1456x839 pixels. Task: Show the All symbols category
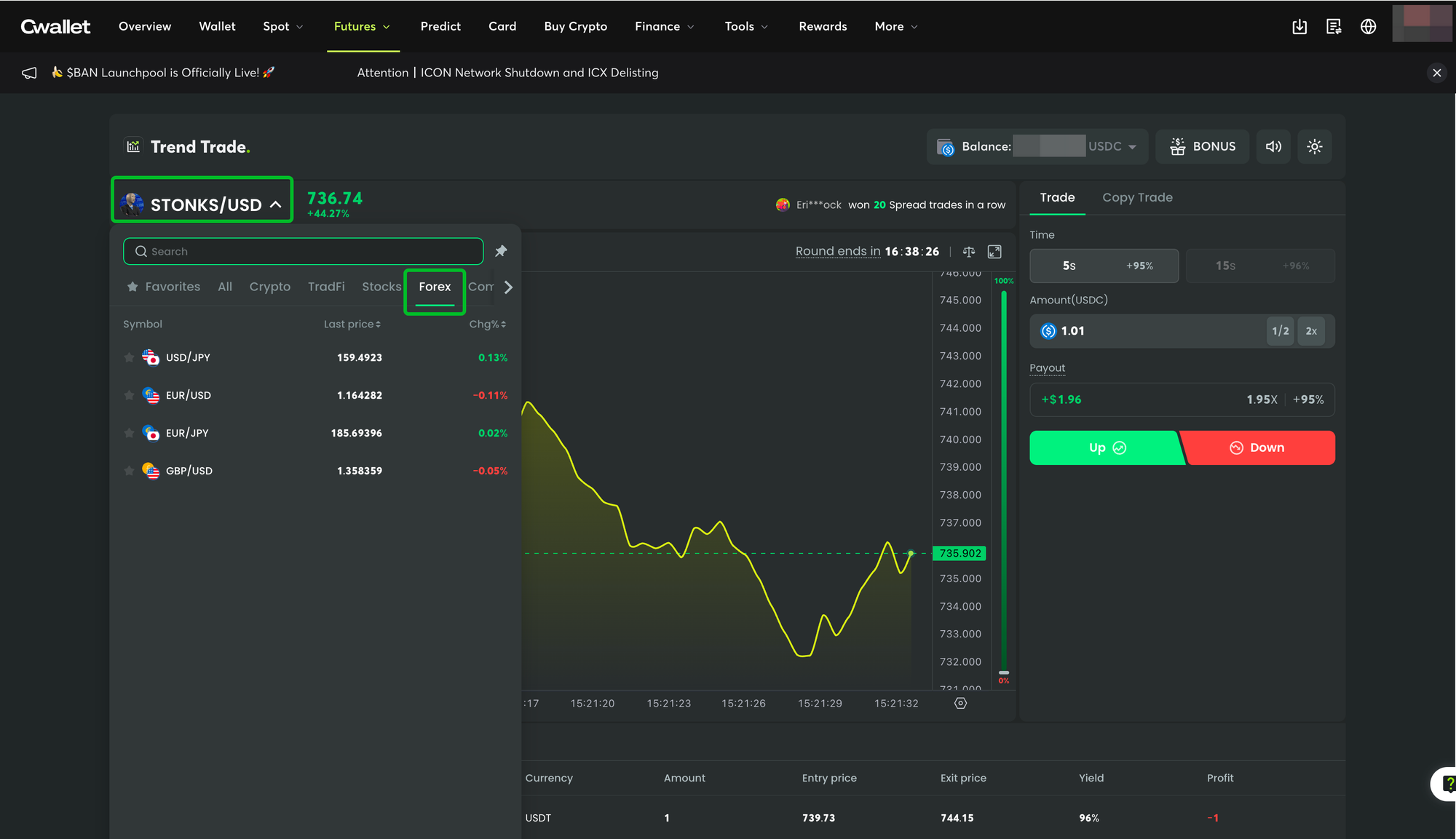[x=225, y=287]
